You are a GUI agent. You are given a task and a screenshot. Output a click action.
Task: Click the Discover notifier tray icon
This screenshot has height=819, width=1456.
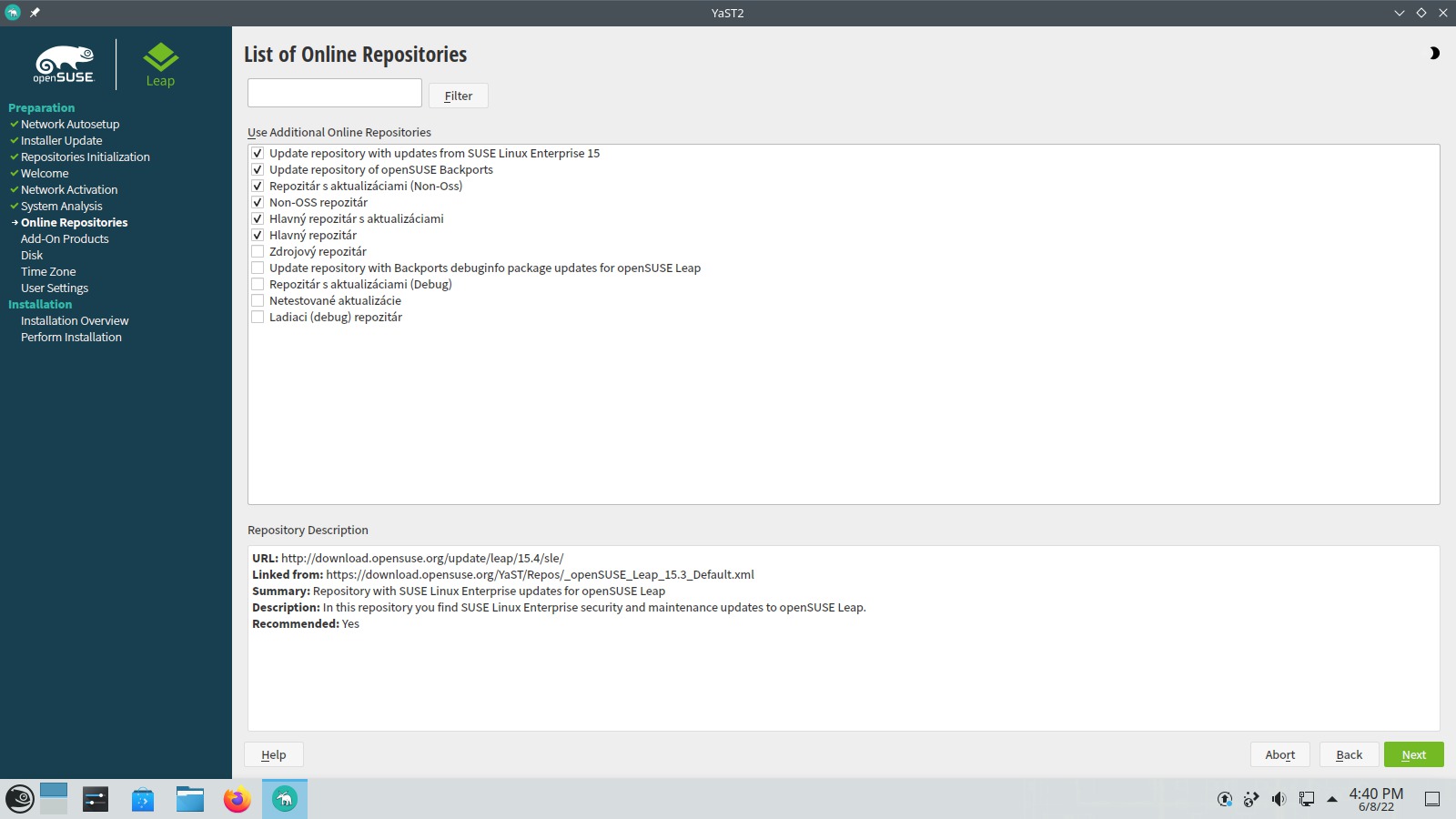pos(1251,799)
